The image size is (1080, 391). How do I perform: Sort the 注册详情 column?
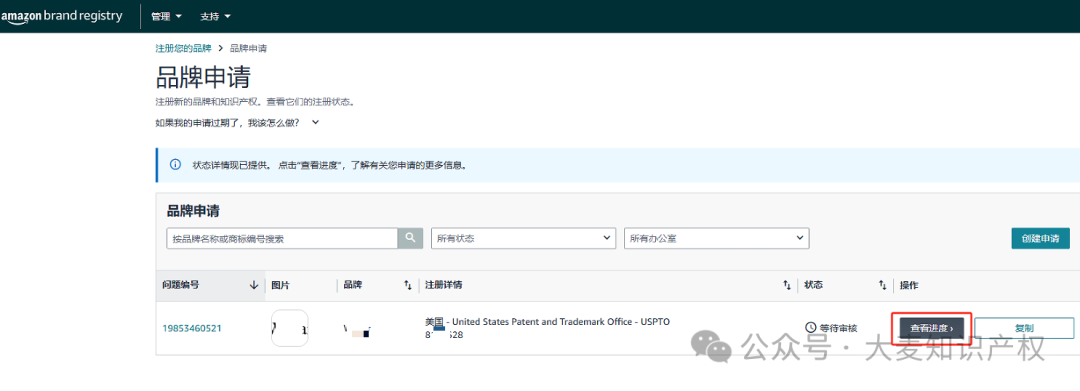coord(787,285)
